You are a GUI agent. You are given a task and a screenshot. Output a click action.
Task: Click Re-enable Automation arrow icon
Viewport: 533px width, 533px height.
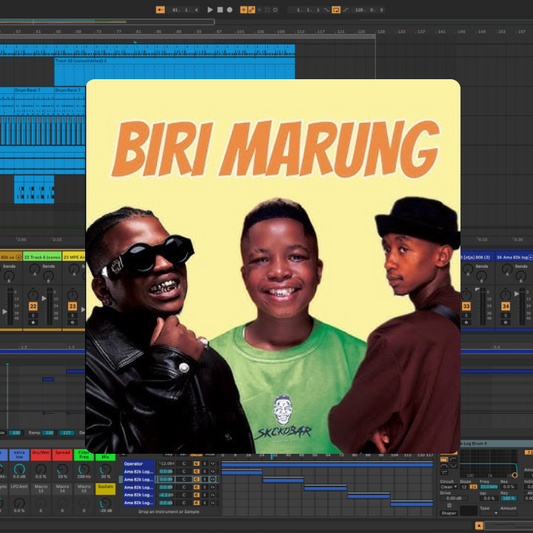(260, 10)
